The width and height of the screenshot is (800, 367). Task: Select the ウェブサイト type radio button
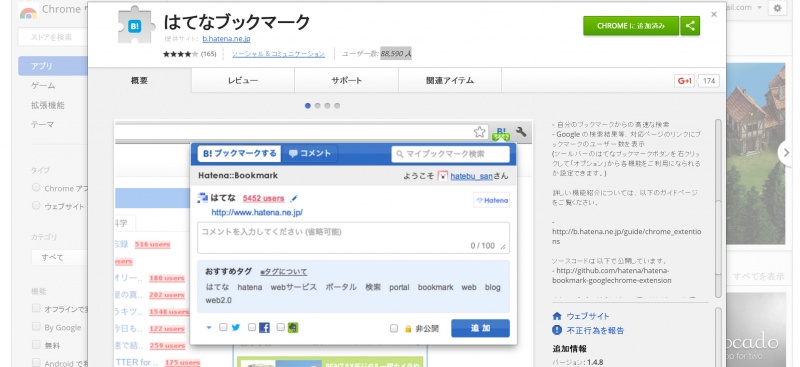36,206
